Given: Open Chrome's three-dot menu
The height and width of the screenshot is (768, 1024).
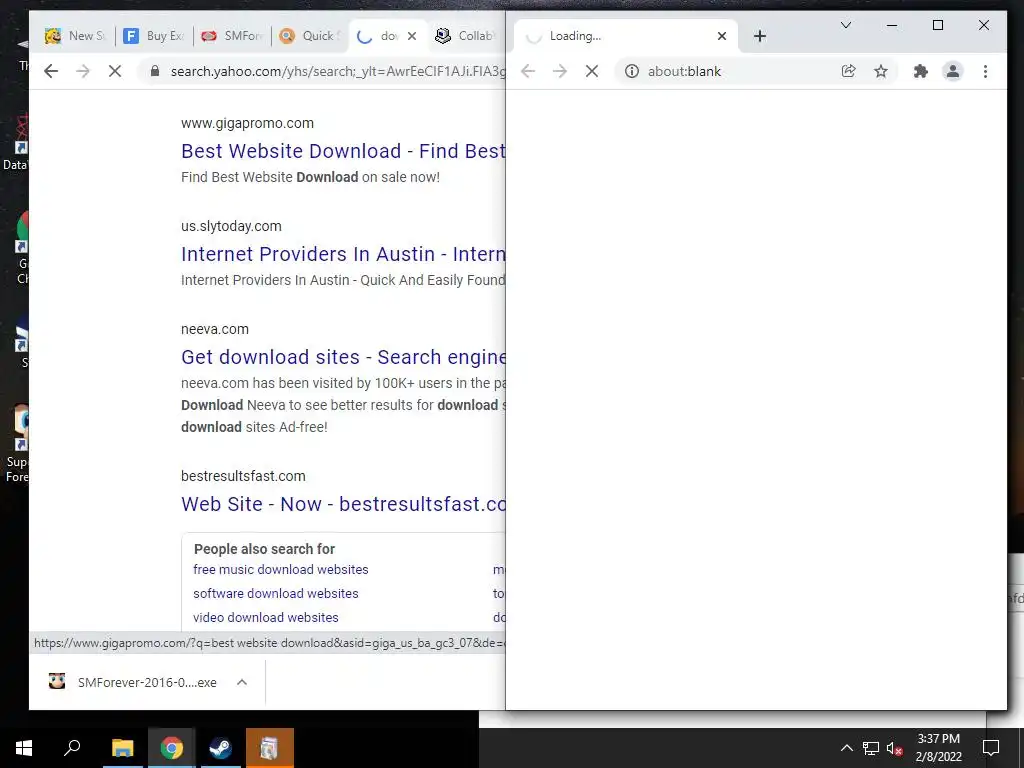Looking at the screenshot, I should click(x=985, y=71).
